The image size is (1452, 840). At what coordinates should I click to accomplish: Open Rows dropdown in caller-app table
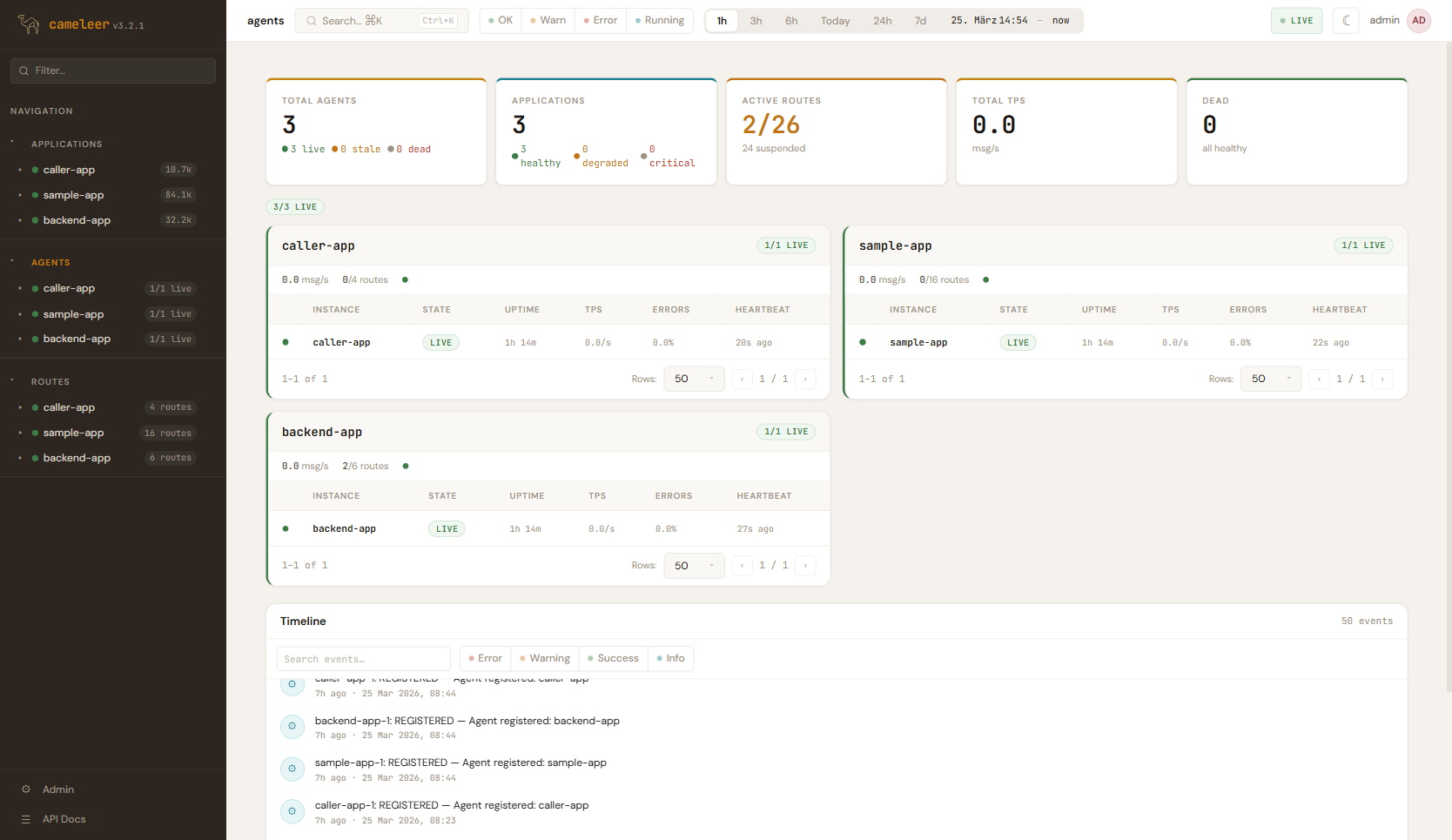[x=694, y=380]
